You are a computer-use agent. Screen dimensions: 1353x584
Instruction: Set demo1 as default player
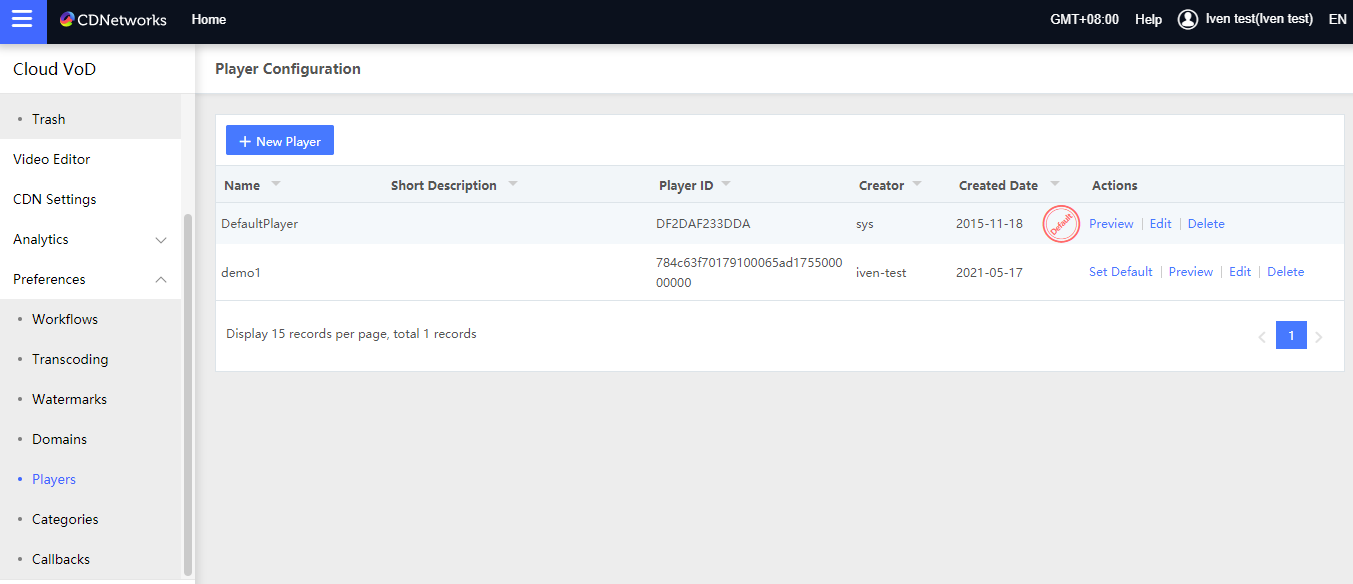tap(1120, 272)
